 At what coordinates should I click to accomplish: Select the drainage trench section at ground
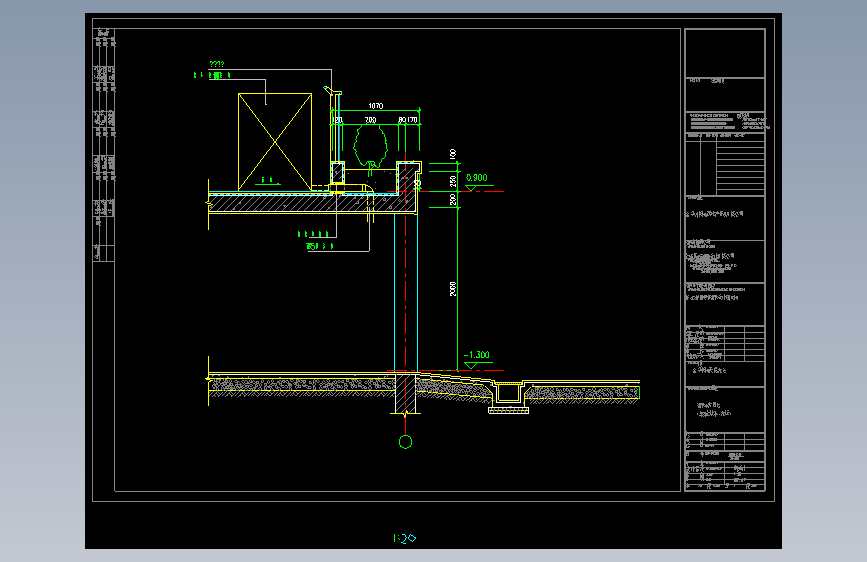(508, 396)
